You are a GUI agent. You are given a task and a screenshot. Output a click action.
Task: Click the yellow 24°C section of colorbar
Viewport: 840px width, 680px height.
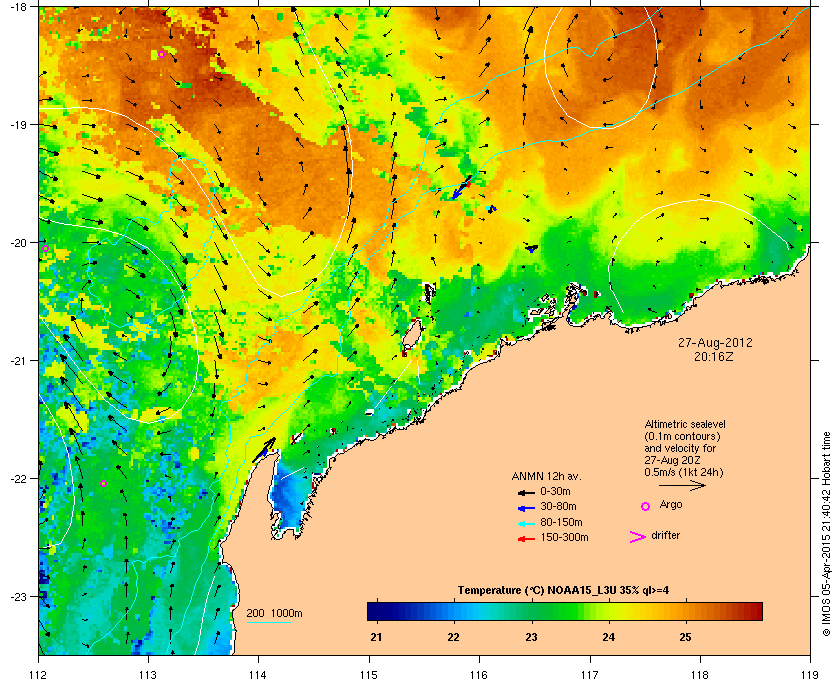609,611
